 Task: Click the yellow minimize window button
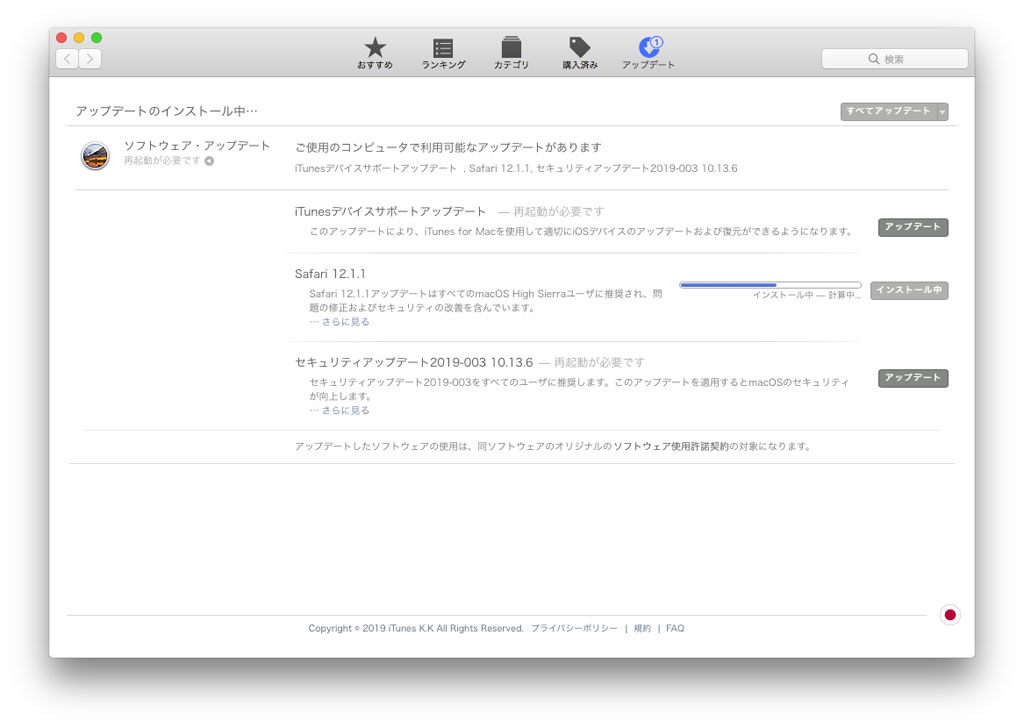click(79, 38)
